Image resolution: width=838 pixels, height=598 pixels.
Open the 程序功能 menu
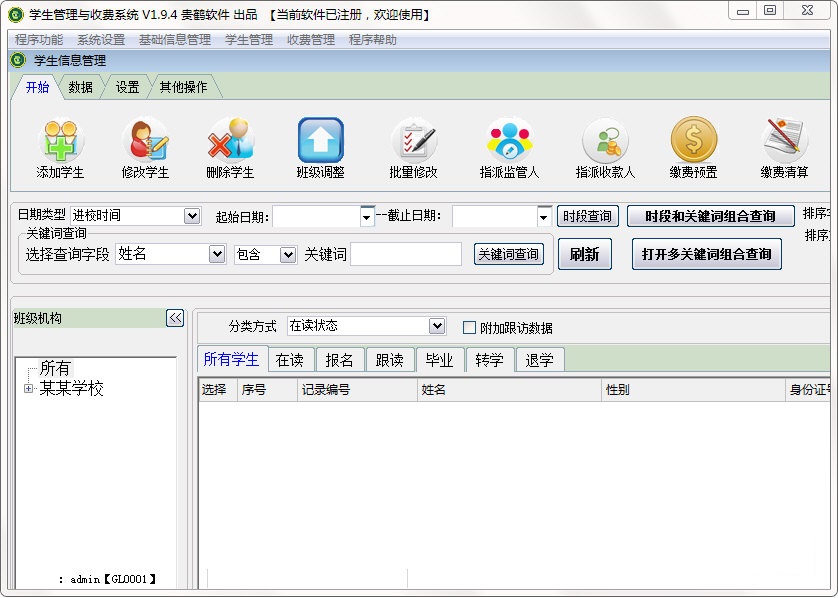(x=39, y=40)
